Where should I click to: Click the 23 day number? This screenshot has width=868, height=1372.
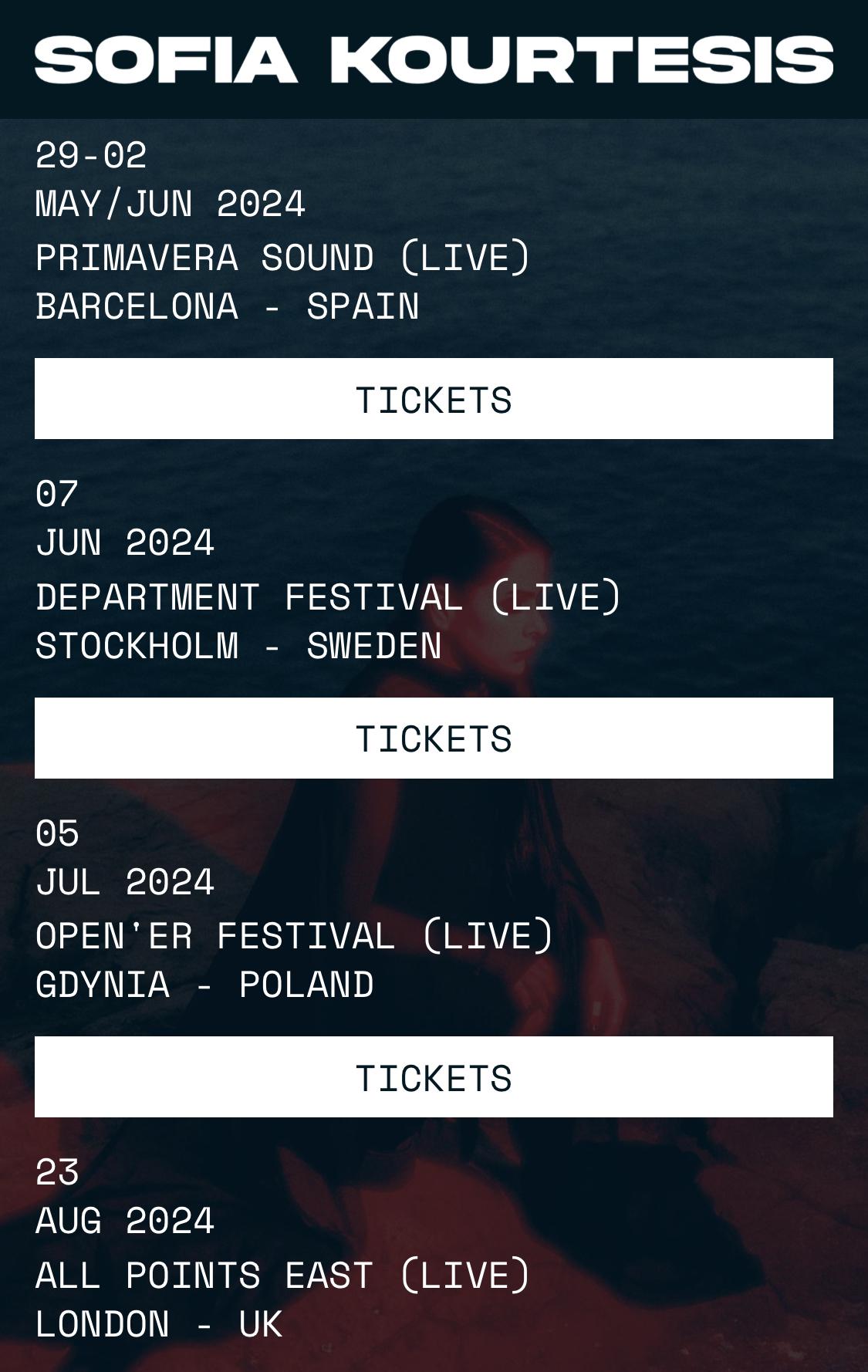click(x=57, y=1173)
